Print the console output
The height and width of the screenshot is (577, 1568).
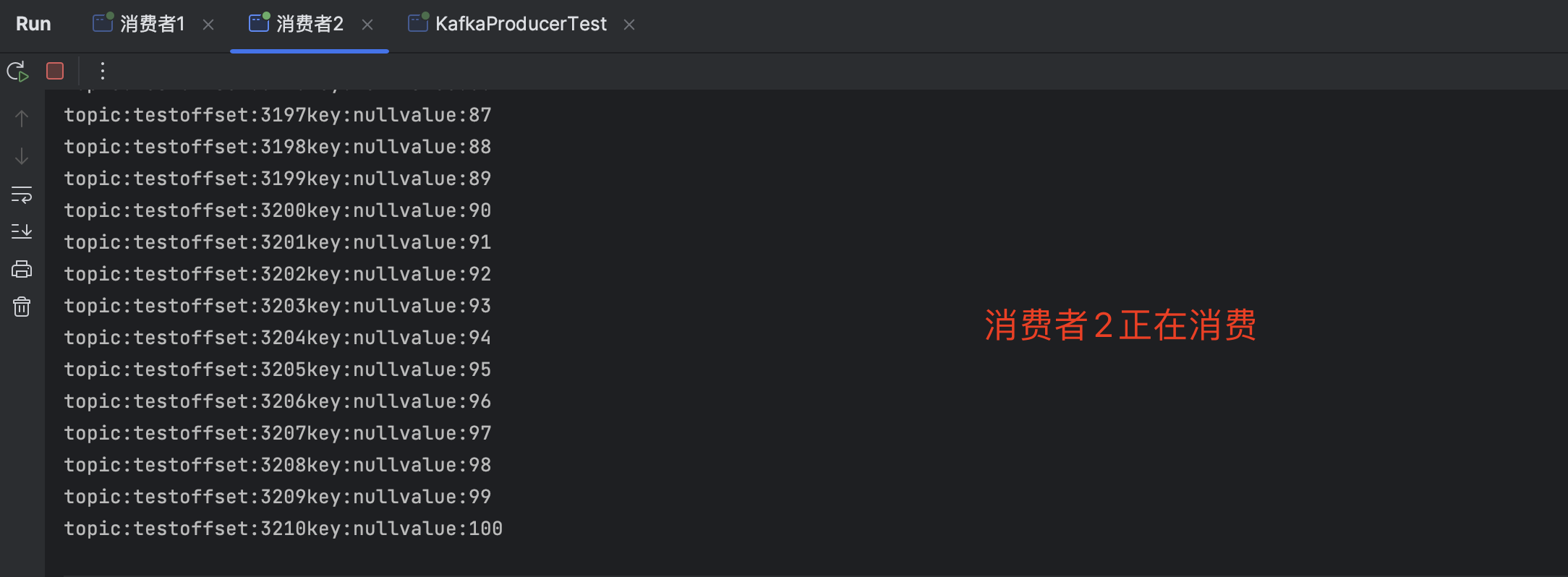22,270
